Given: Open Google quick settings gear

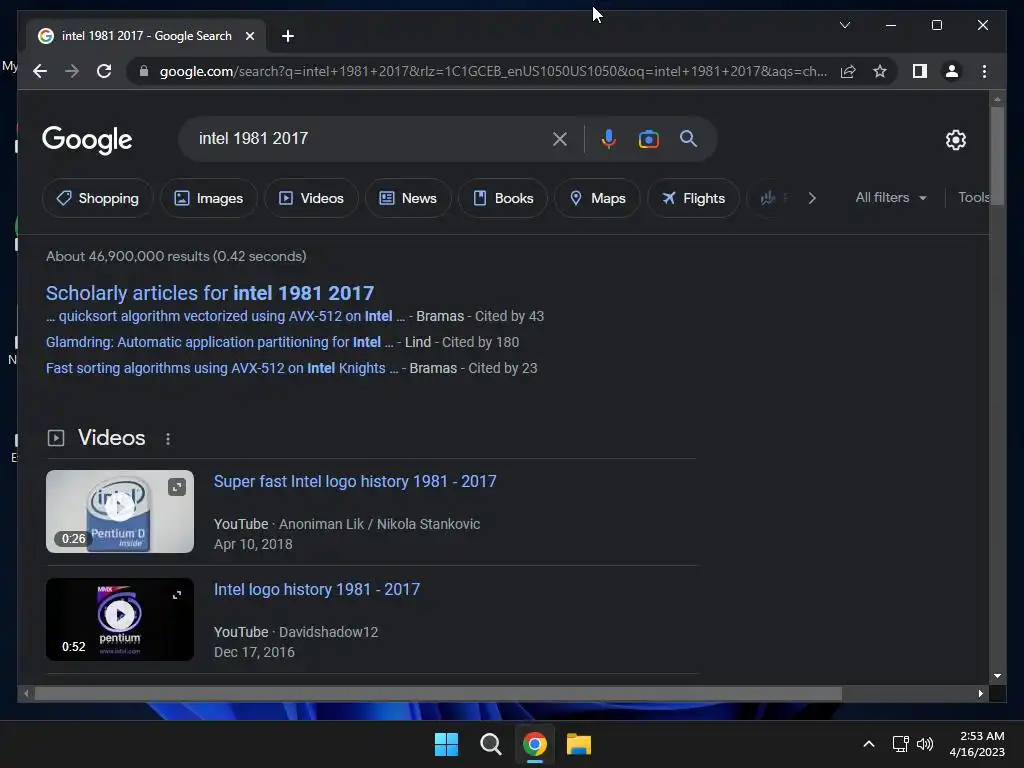Looking at the screenshot, I should click(x=955, y=139).
